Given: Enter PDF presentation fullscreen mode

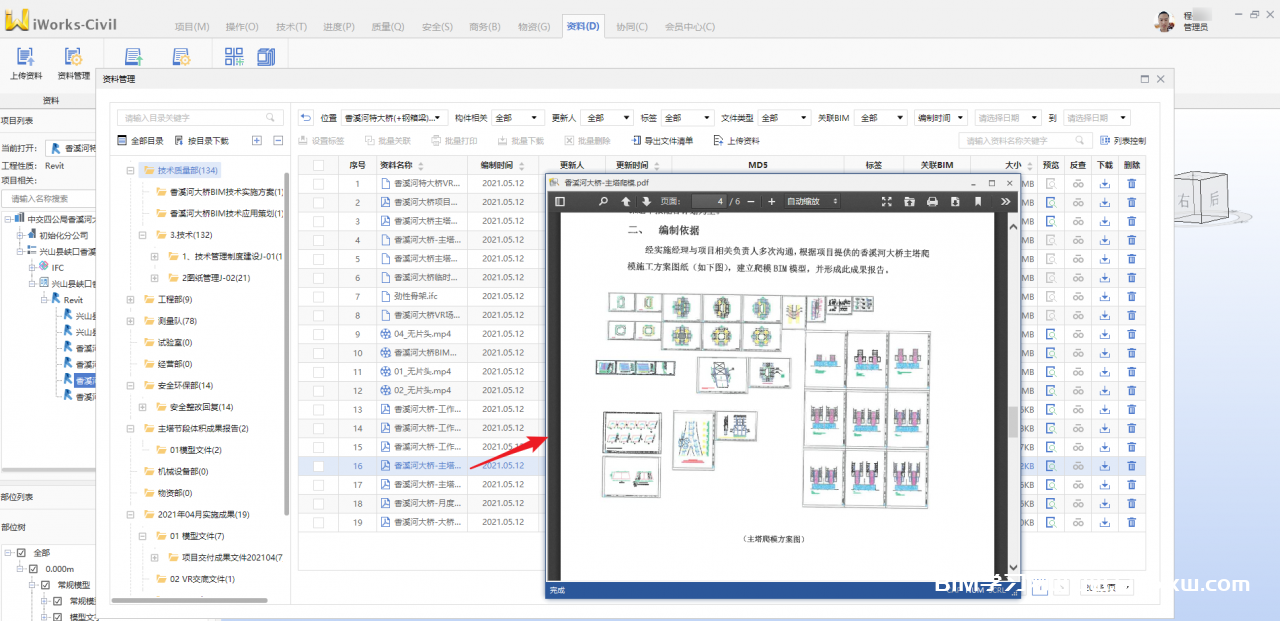Looking at the screenshot, I should pos(887,201).
